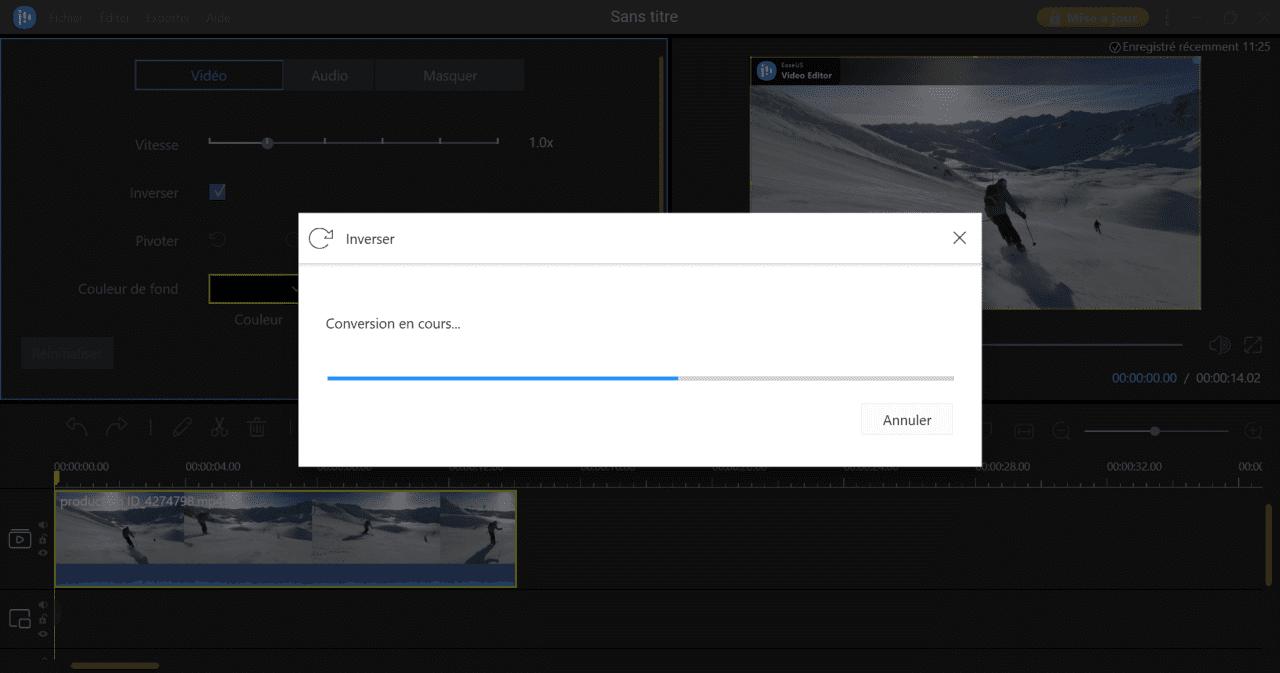The image size is (1280, 673).
Task: Switch to the Audio tab
Action: [329, 74]
